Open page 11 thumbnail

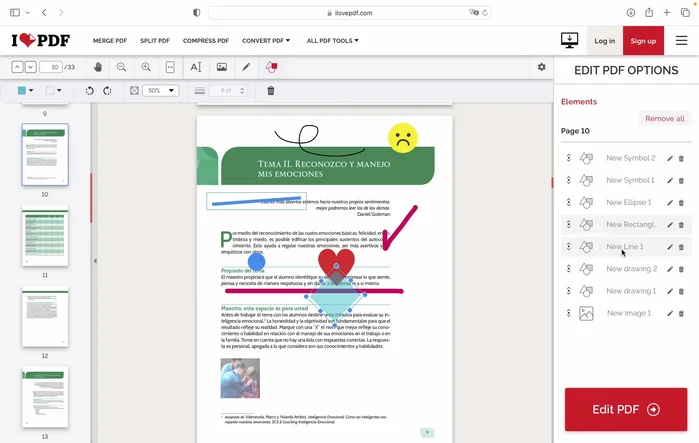(45, 236)
